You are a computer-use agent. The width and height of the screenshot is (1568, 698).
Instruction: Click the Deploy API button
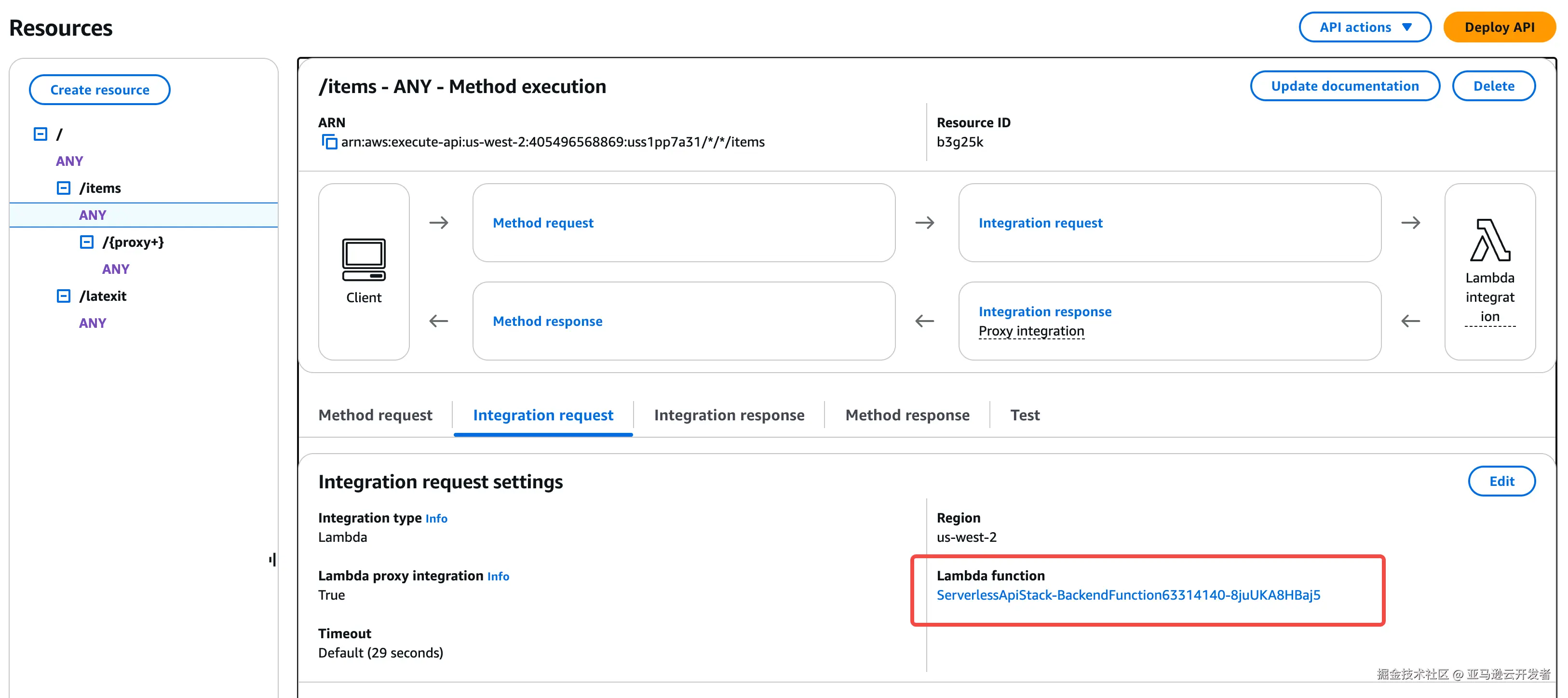[1499, 27]
